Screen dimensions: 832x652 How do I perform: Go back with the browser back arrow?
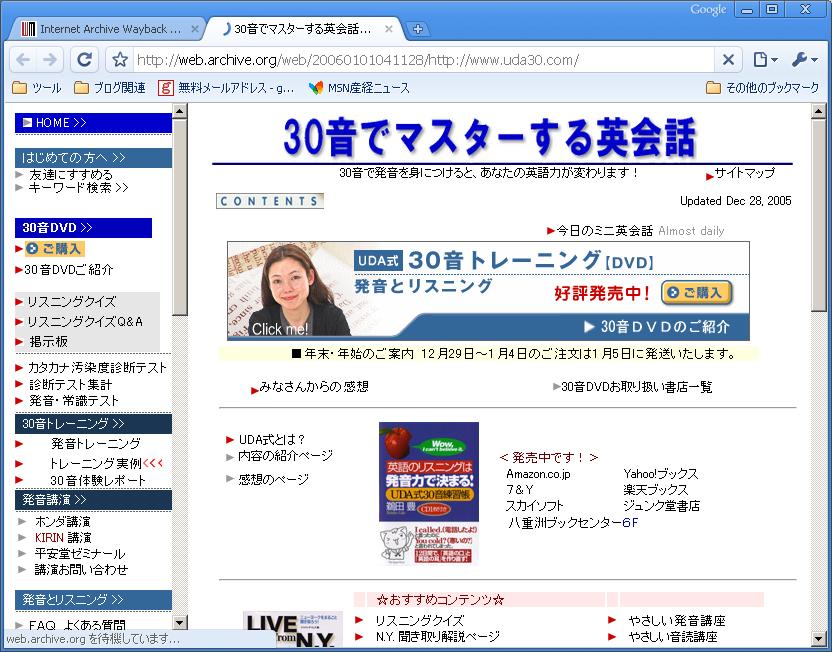[23, 59]
